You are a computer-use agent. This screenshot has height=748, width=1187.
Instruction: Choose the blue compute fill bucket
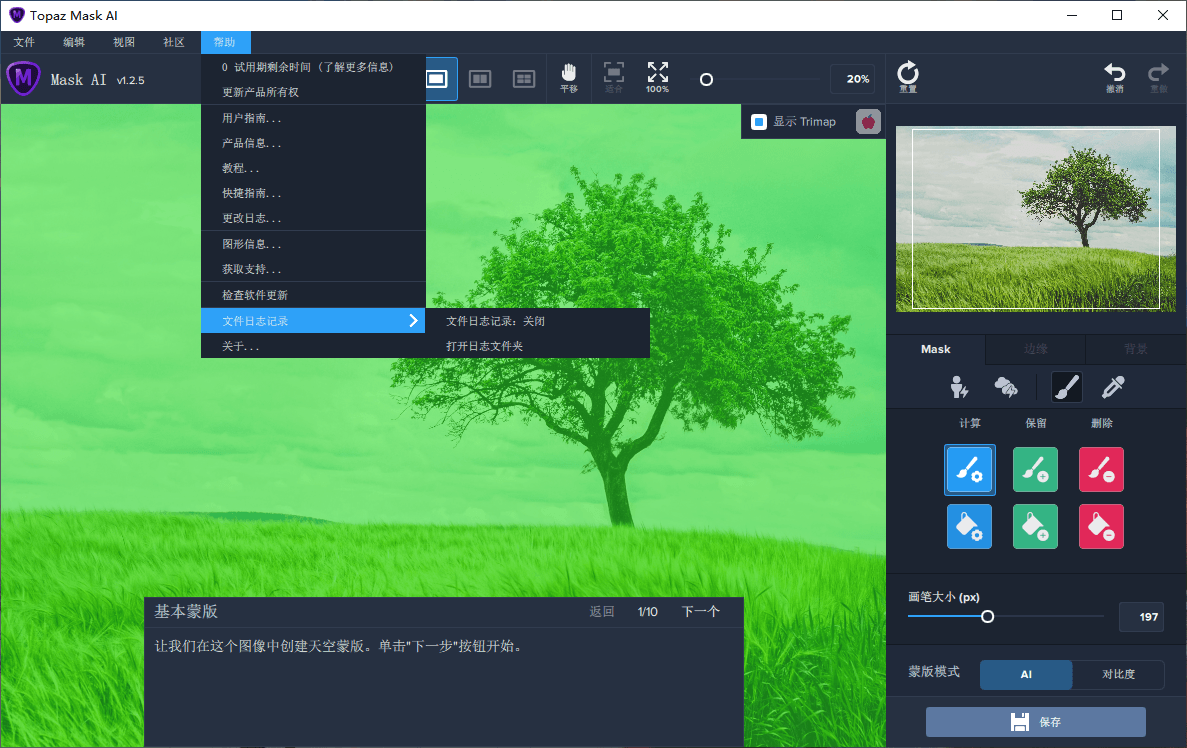coord(969,526)
